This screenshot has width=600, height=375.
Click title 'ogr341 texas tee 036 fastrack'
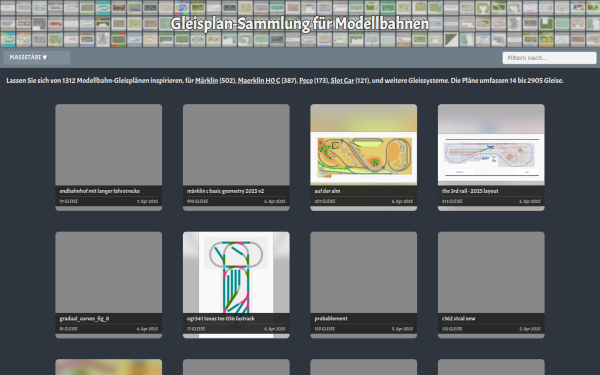pos(221,318)
